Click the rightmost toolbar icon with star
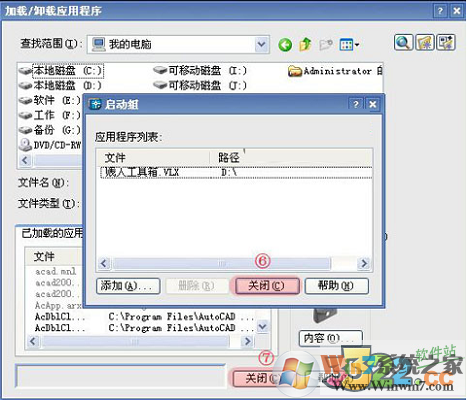Screen dimensions: 470x400 point(446,43)
